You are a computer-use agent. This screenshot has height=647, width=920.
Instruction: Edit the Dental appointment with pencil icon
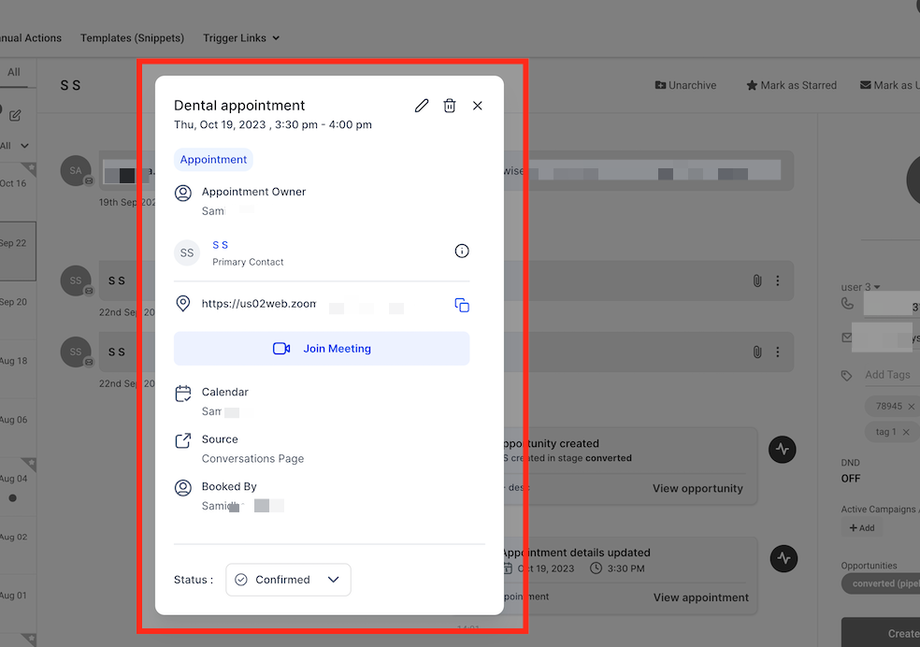421,106
